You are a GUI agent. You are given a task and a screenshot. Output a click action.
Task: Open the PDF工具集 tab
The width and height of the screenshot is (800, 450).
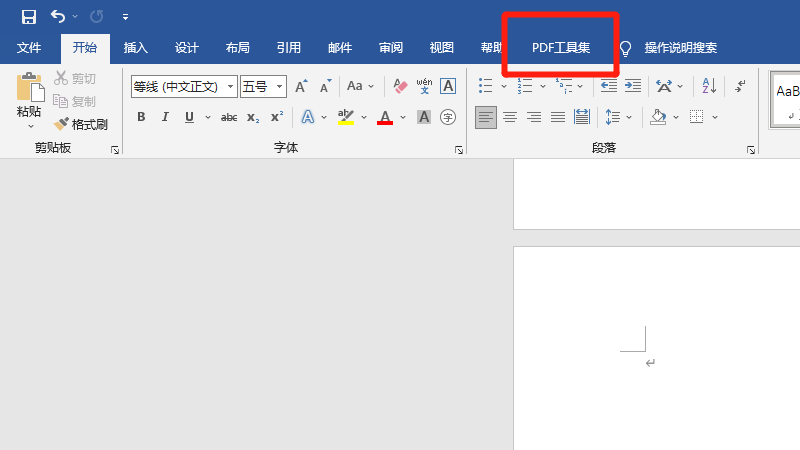561,48
